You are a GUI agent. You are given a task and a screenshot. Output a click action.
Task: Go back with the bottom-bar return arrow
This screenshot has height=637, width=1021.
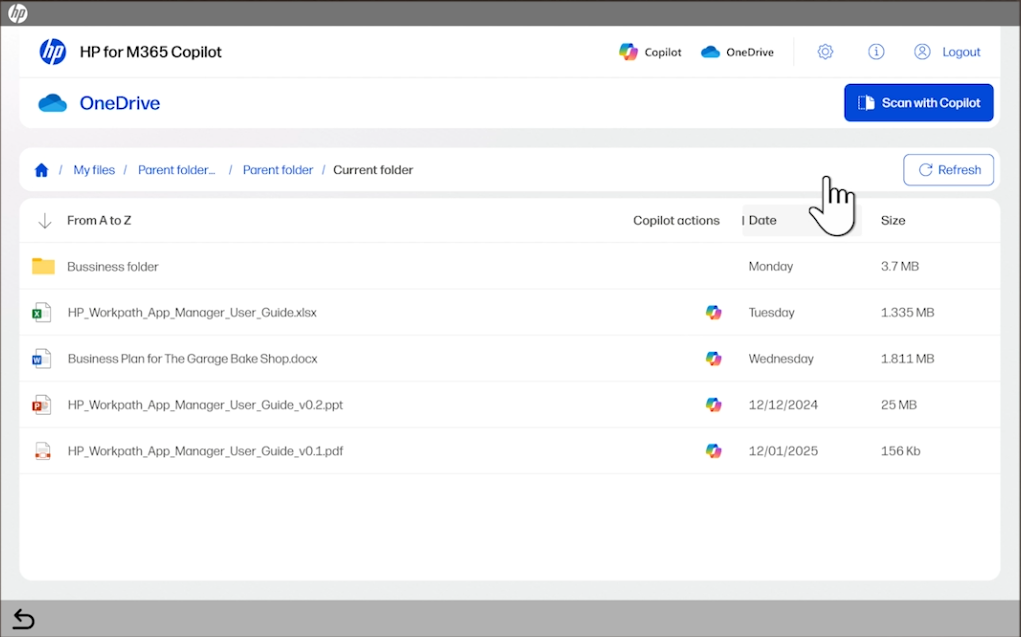pos(23,619)
